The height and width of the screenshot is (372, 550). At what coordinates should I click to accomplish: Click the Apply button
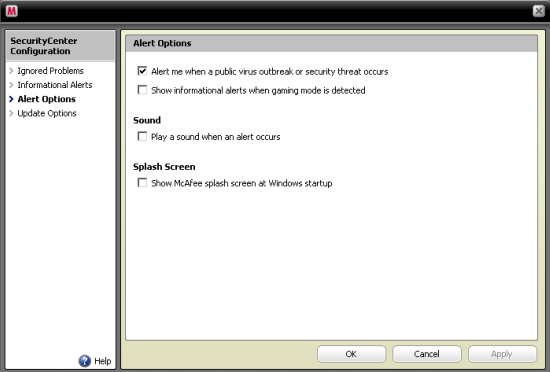[502, 354]
